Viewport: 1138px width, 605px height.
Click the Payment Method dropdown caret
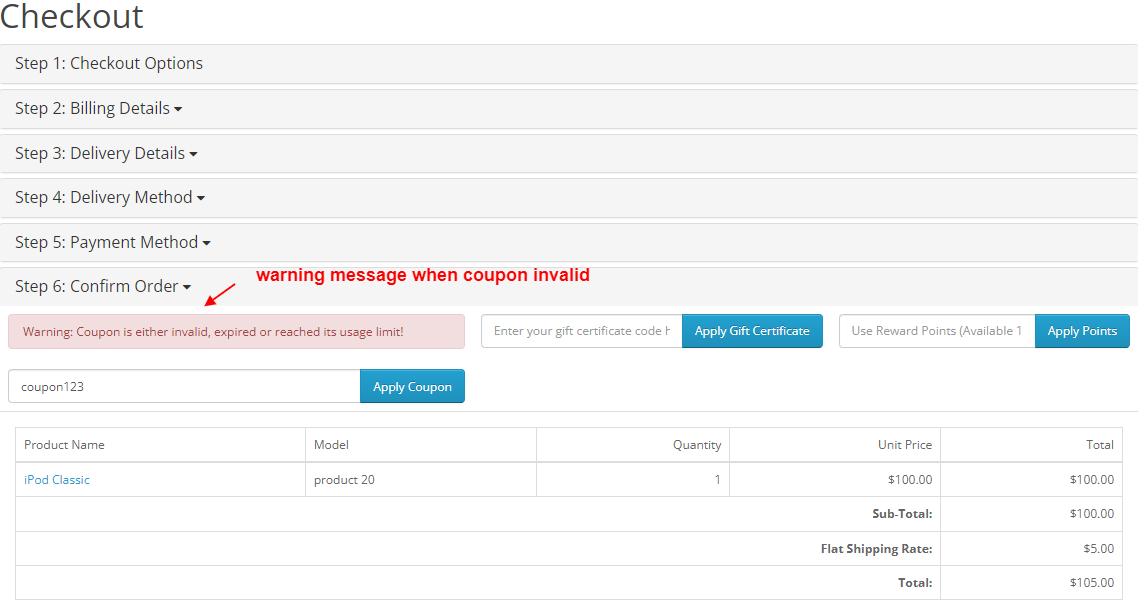(205, 243)
